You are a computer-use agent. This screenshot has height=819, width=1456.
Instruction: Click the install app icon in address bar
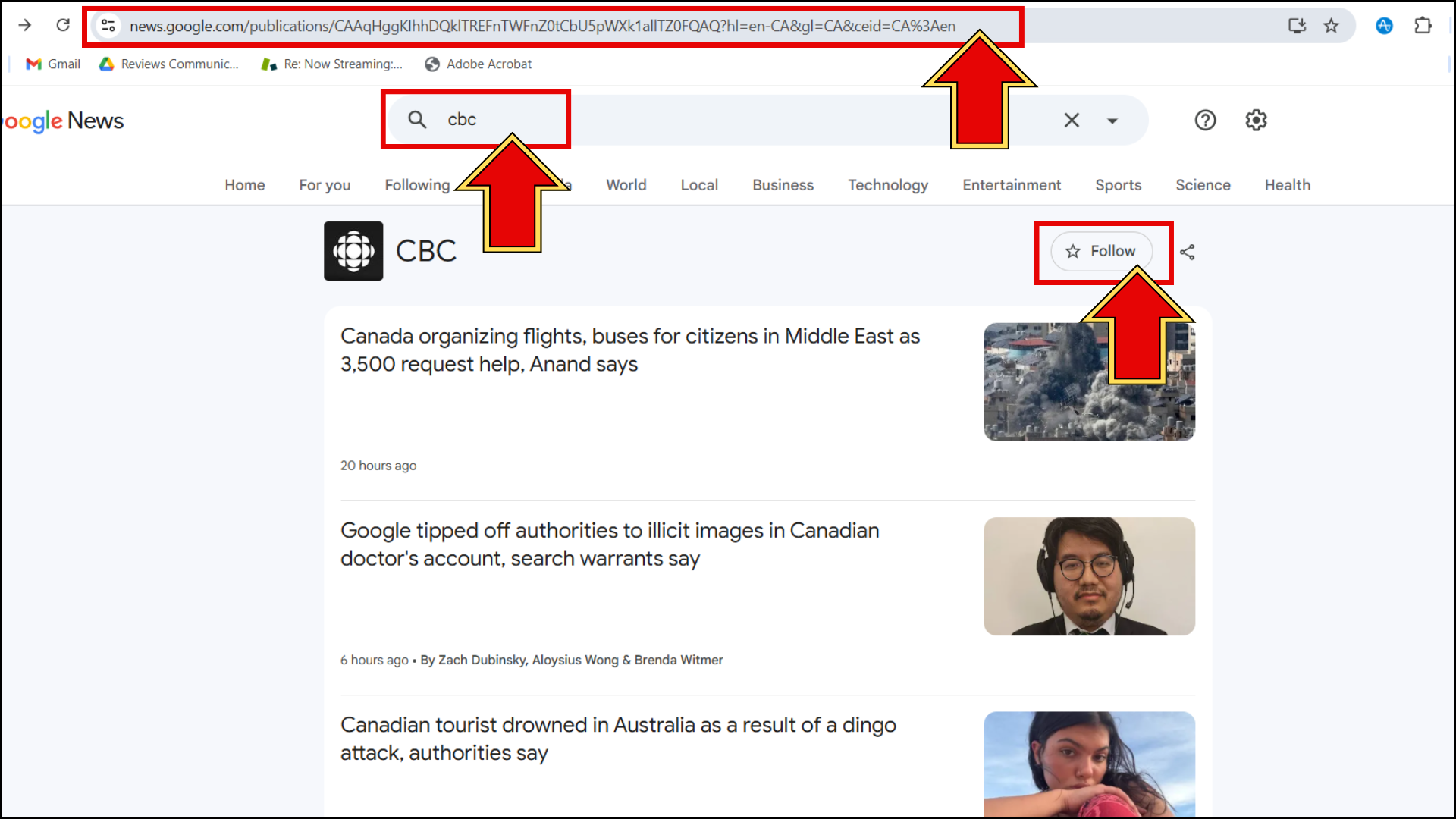click(1297, 26)
